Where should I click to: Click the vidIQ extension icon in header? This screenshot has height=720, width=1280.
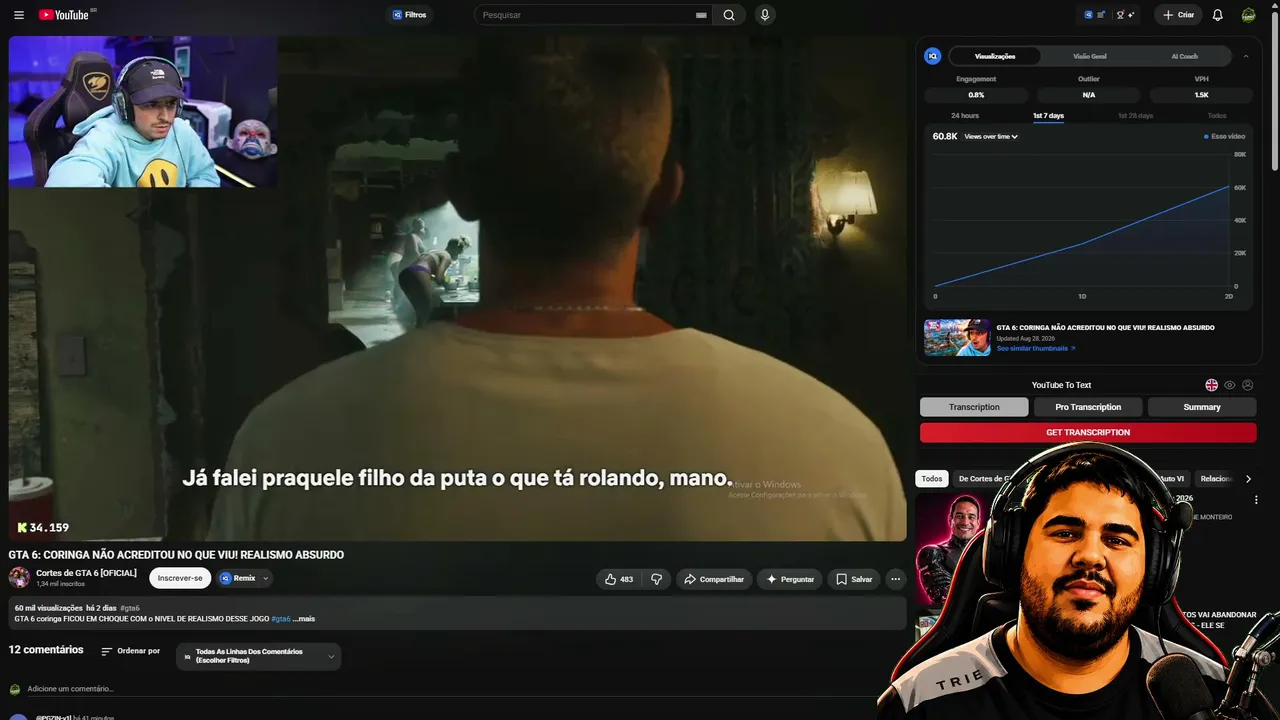click(1088, 15)
